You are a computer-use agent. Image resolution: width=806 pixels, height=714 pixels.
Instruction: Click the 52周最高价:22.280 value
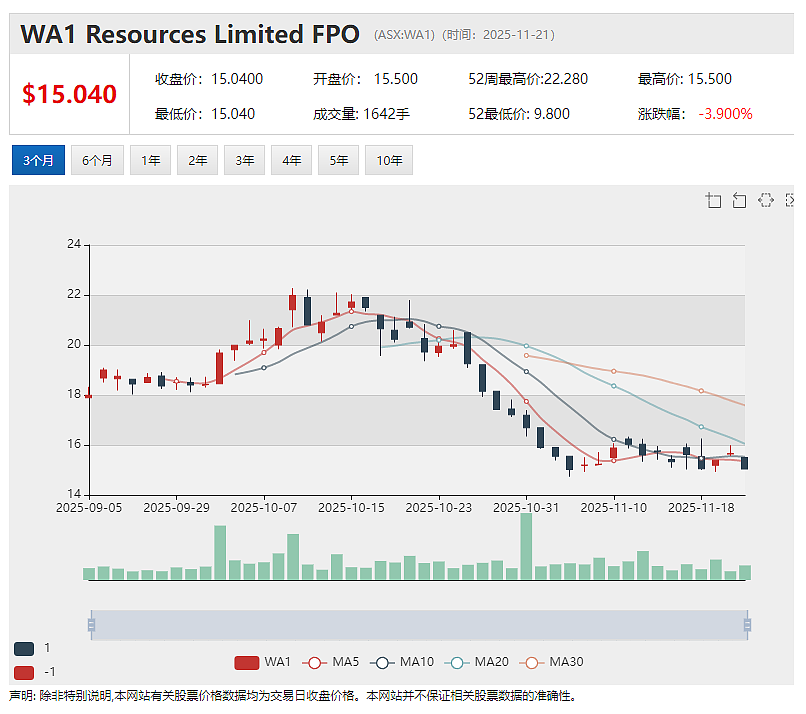528,79
